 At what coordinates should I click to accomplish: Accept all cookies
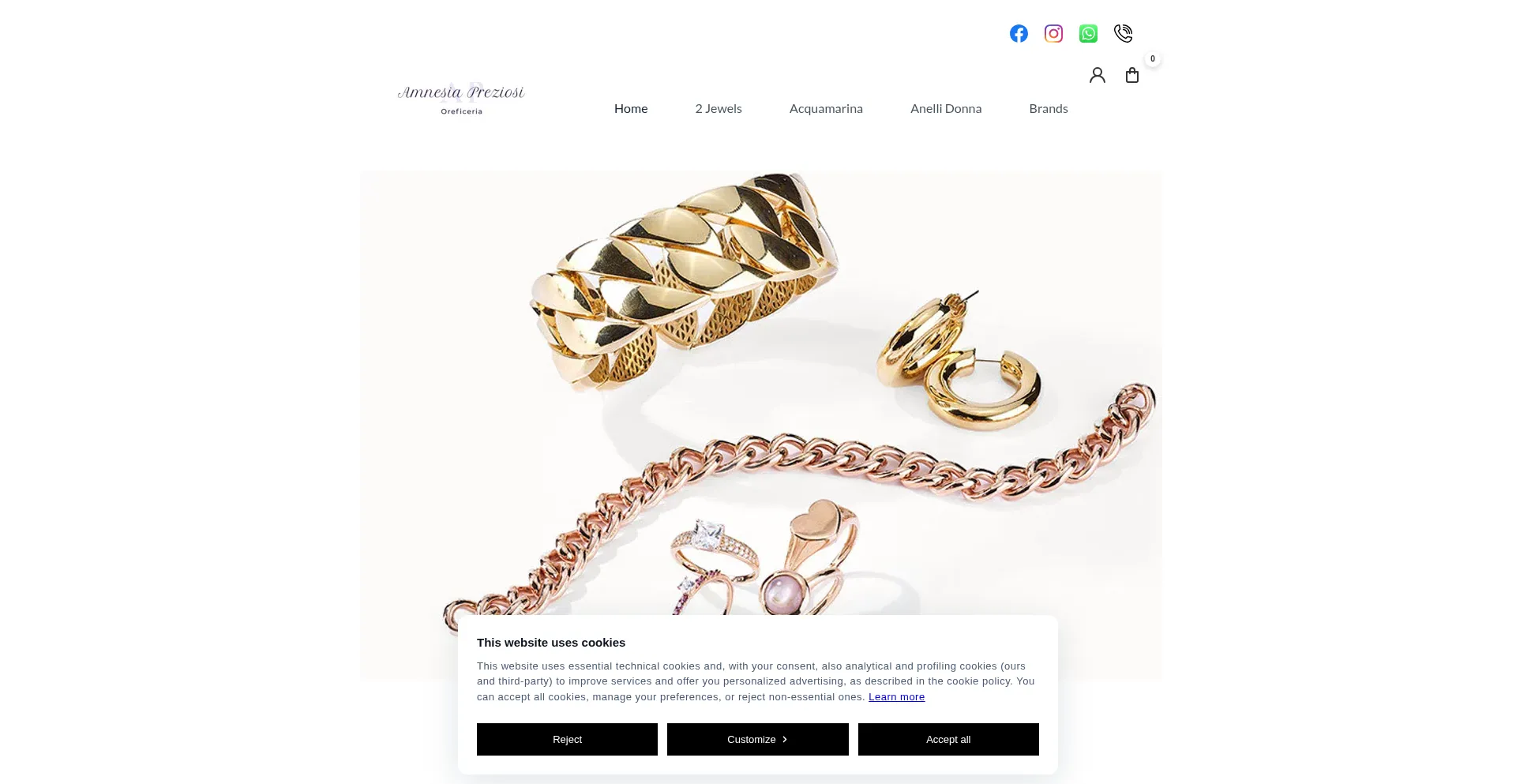pos(948,739)
